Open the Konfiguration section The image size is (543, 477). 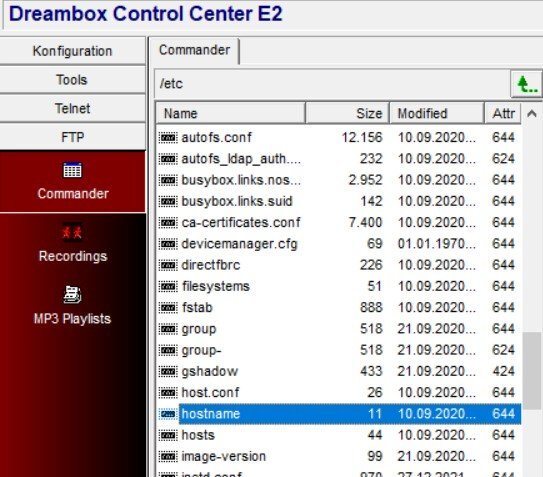(x=72, y=51)
